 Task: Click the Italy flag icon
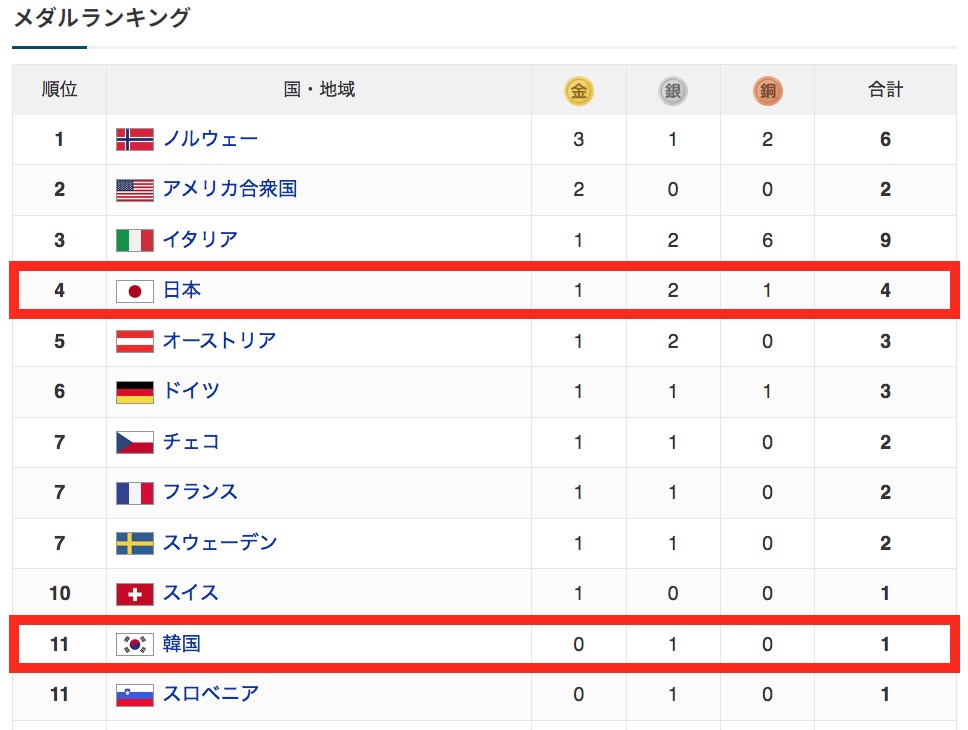pyautogui.click(x=135, y=240)
